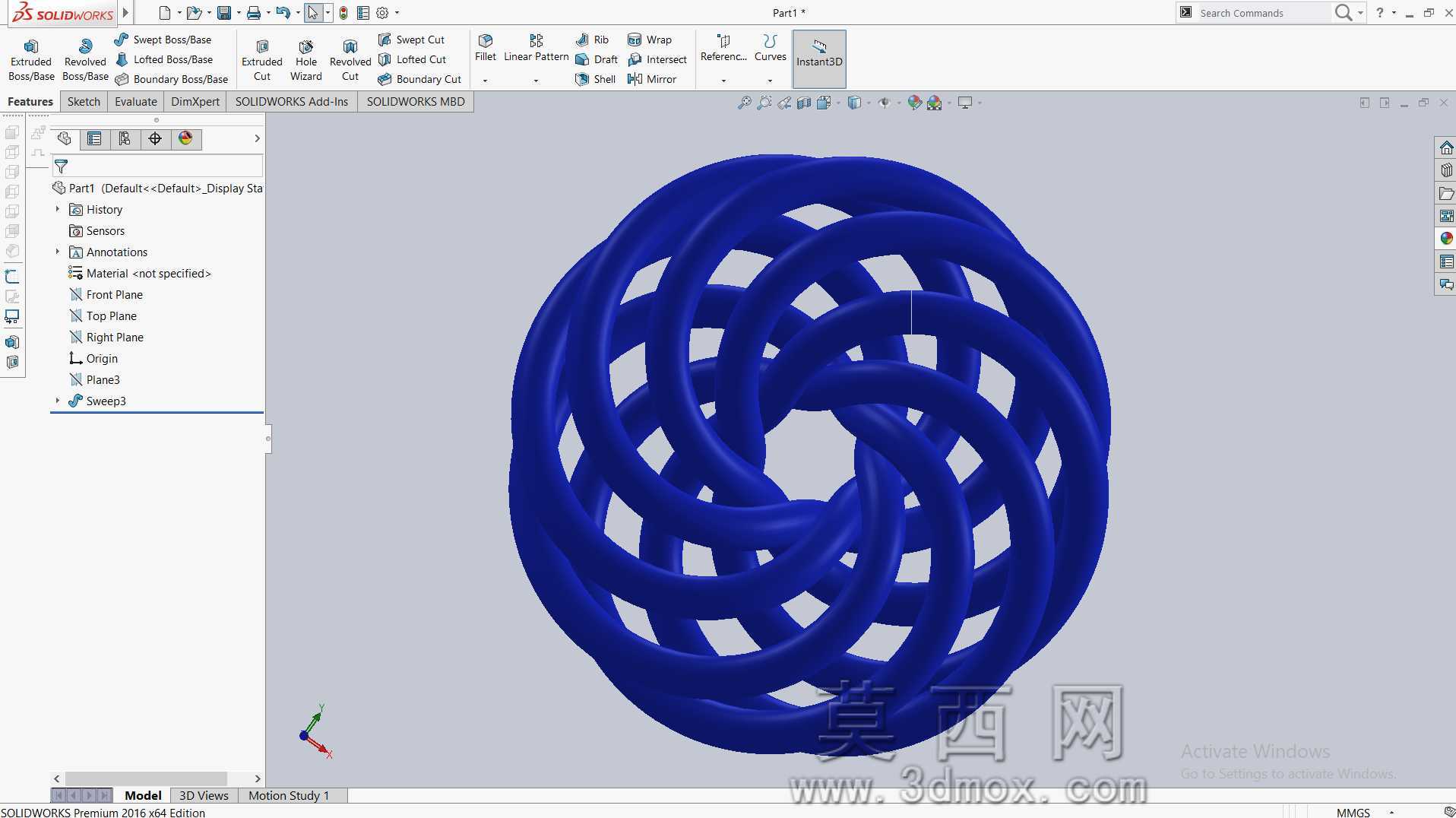Click the Shell tool
The height and width of the screenshot is (818, 1456).
coord(595,79)
